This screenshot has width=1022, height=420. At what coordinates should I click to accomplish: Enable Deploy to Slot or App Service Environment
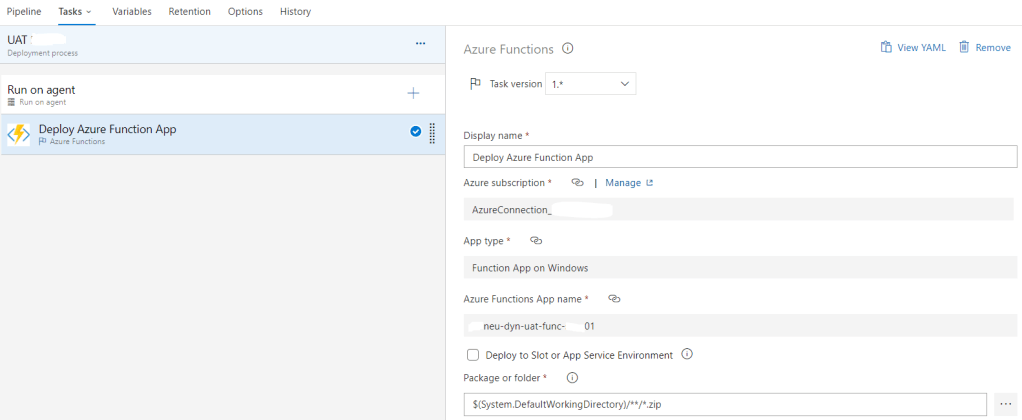[x=473, y=354]
